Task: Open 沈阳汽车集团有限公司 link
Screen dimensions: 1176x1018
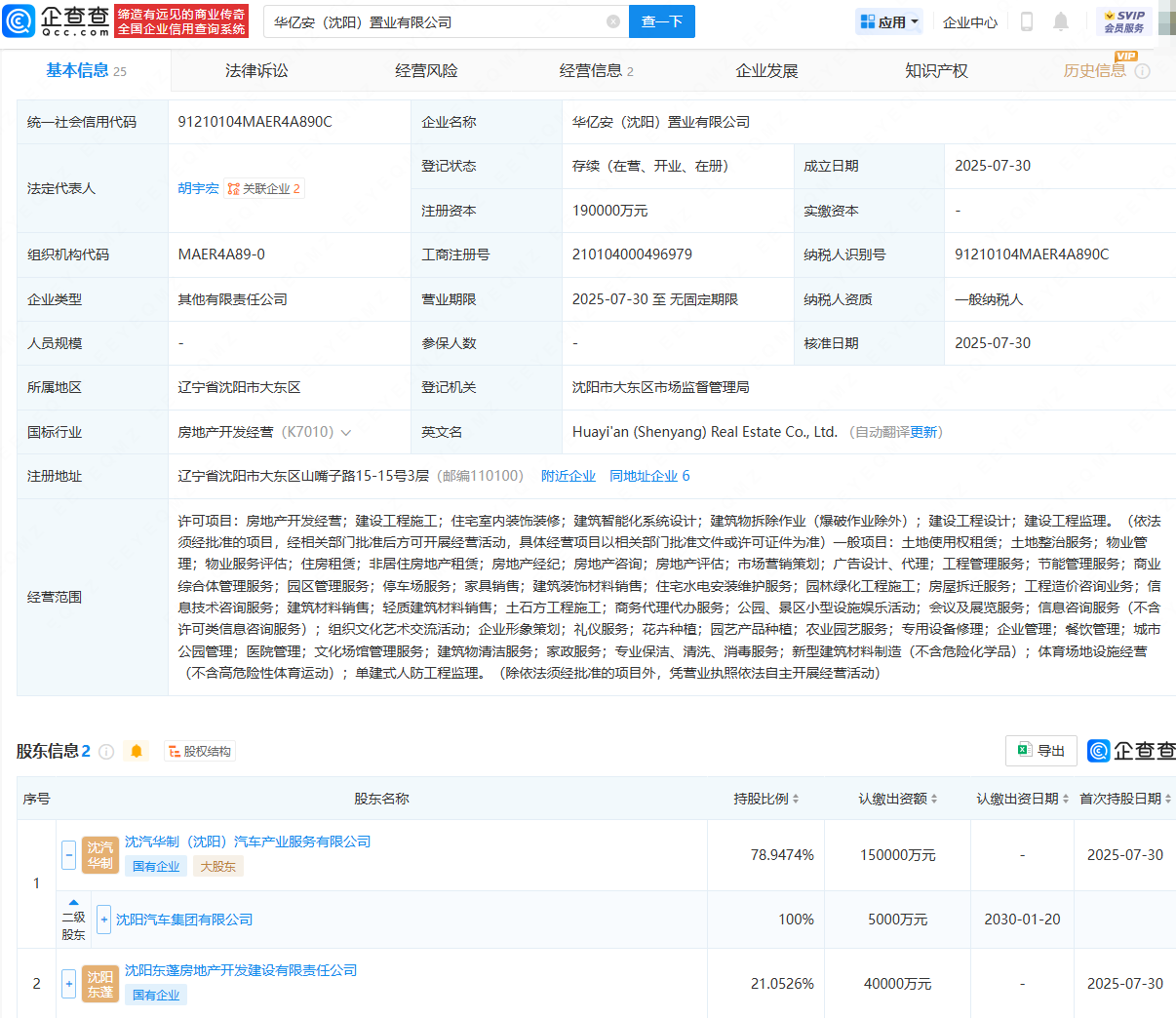Action: pos(184,920)
